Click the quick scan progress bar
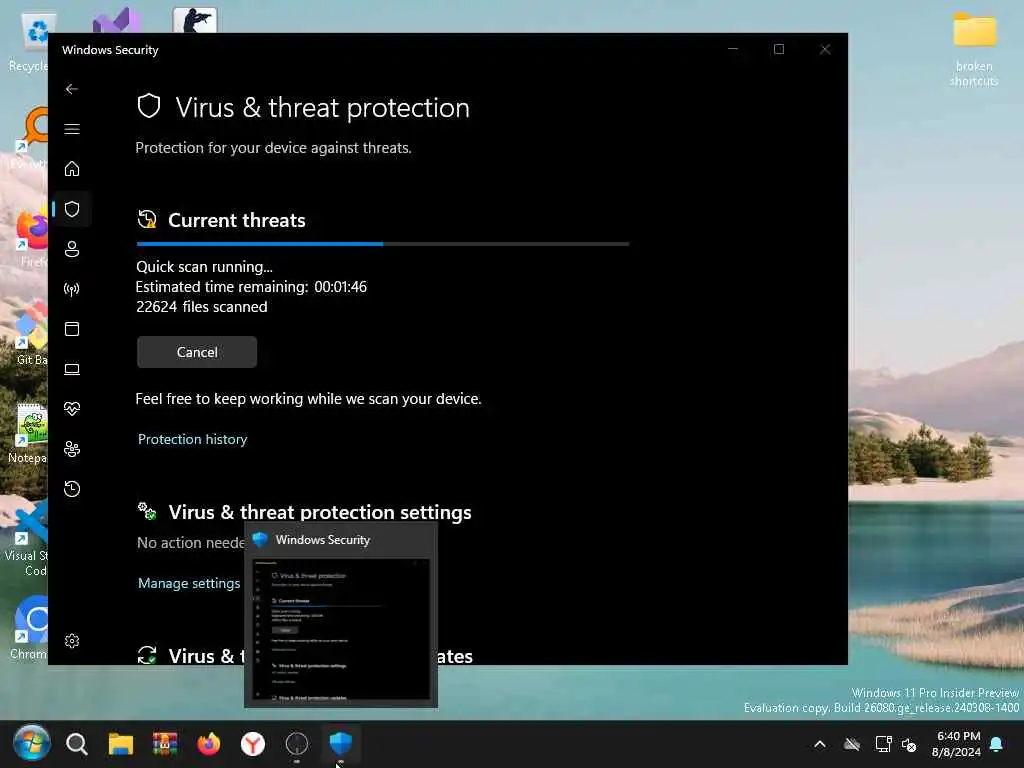This screenshot has height=768, width=1024. 383,244
